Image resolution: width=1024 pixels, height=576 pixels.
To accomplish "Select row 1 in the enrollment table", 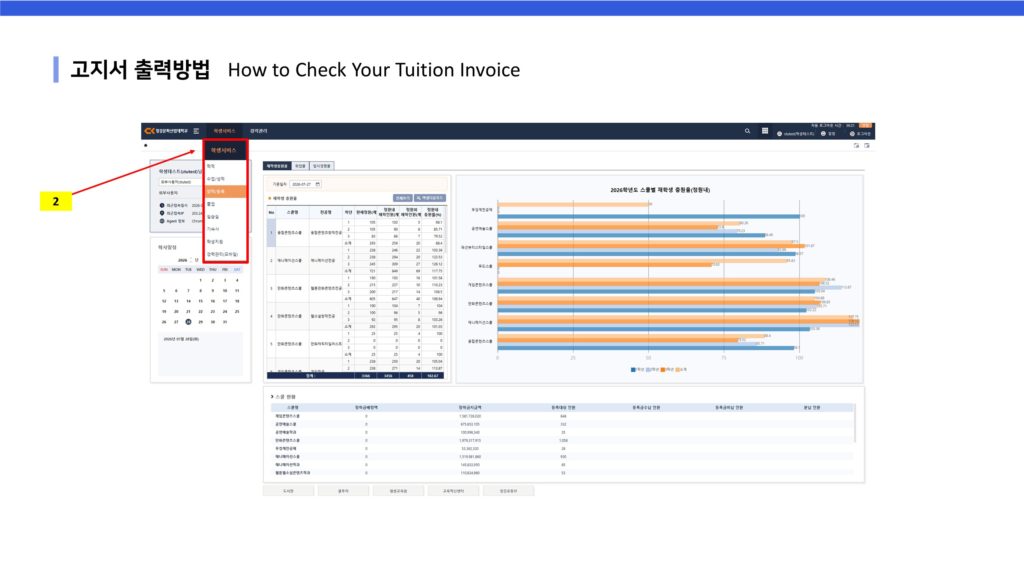I will 272,232.
